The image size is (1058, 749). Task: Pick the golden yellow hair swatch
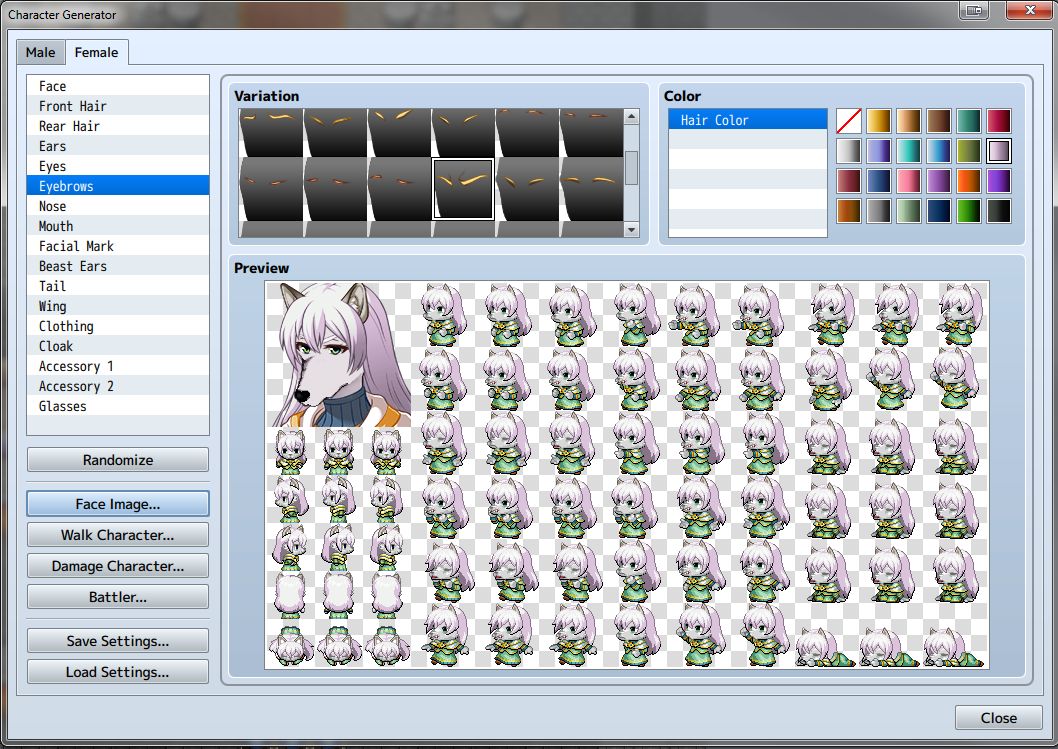coord(879,121)
